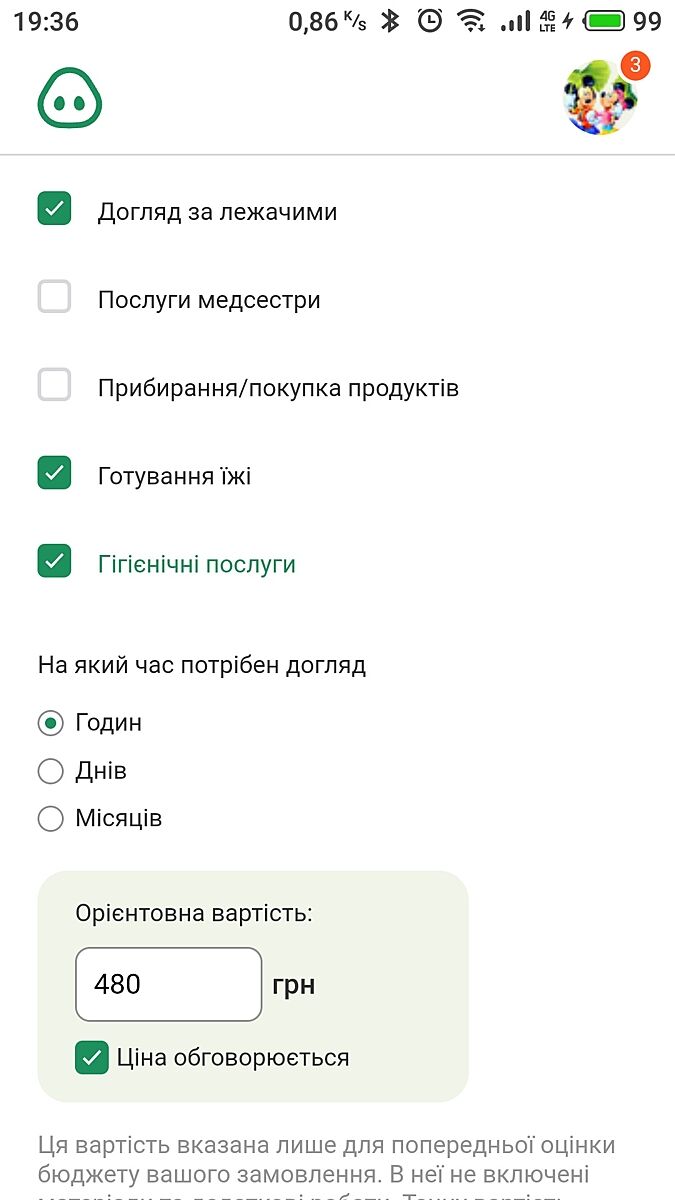Open the profile avatar menu
The width and height of the screenshot is (675, 1200).
pos(599,98)
